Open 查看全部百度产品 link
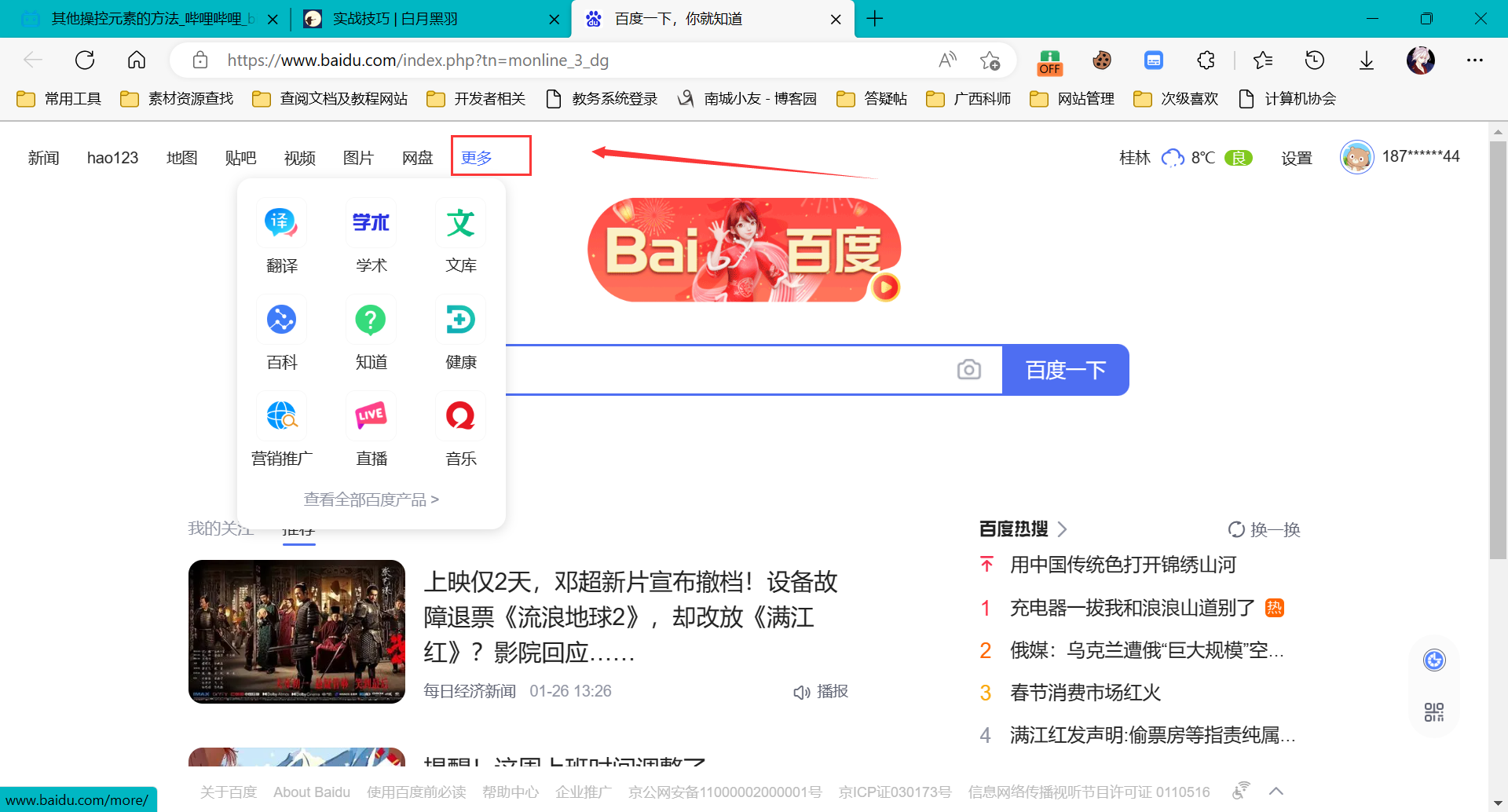Viewport: 1508px width, 812px height. point(372,499)
